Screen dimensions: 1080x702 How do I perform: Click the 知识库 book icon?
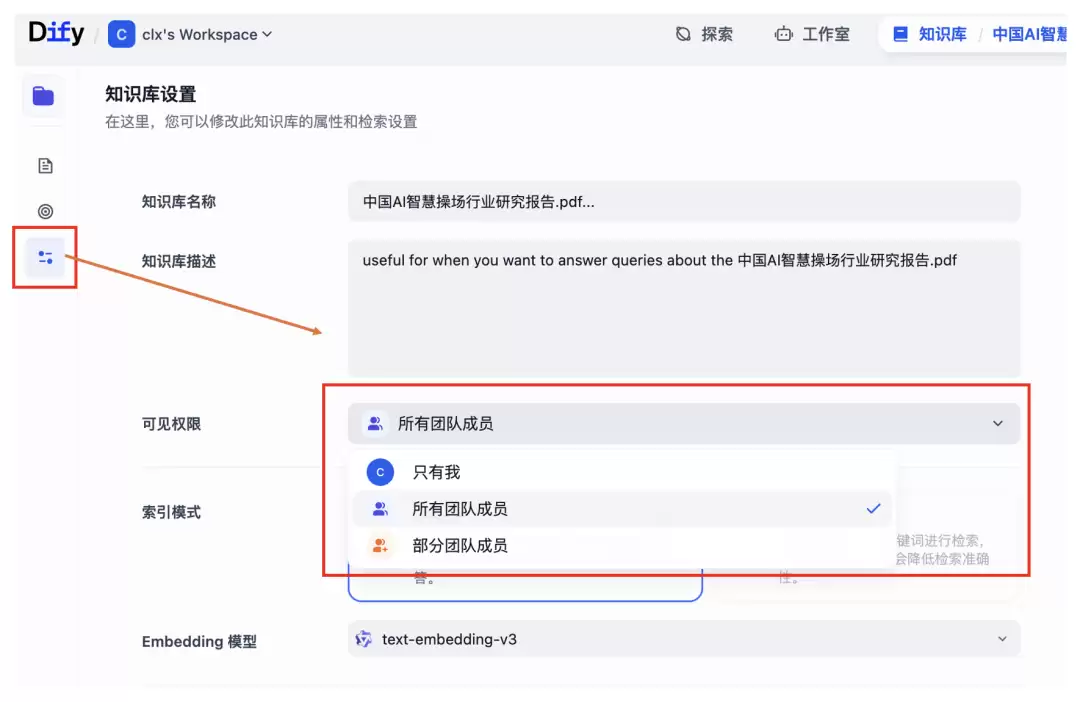(x=900, y=34)
